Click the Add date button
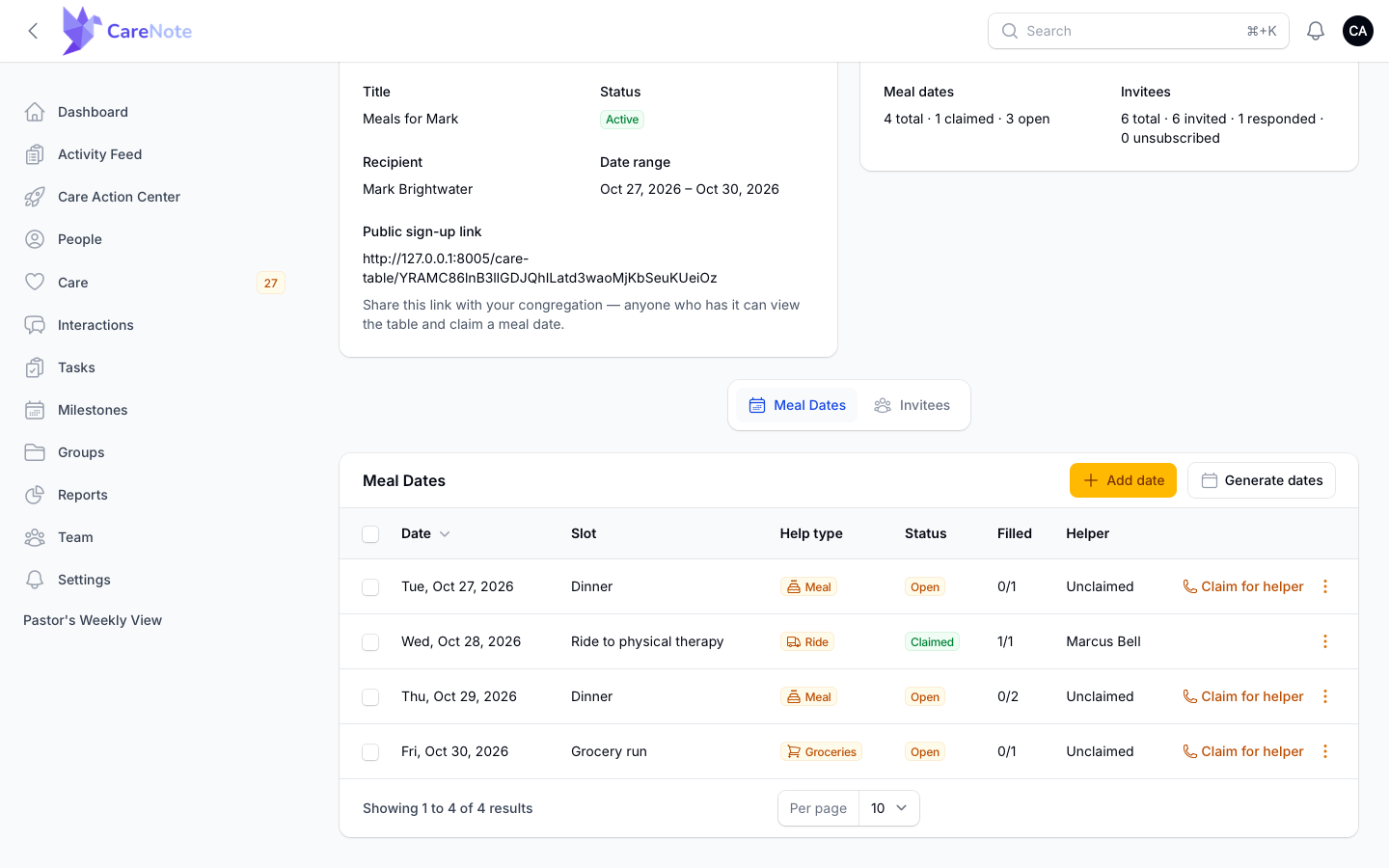The width and height of the screenshot is (1389, 868). (x=1123, y=480)
